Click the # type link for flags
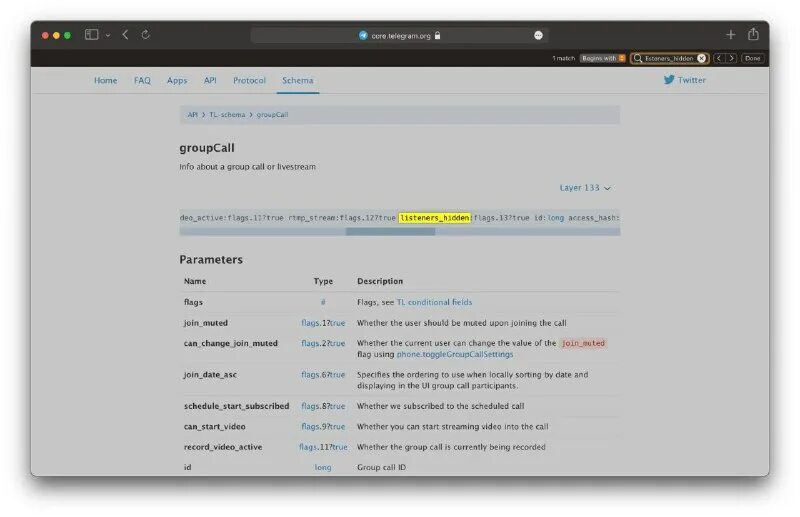The height and width of the screenshot is (517, 800). tap(323, 302)
